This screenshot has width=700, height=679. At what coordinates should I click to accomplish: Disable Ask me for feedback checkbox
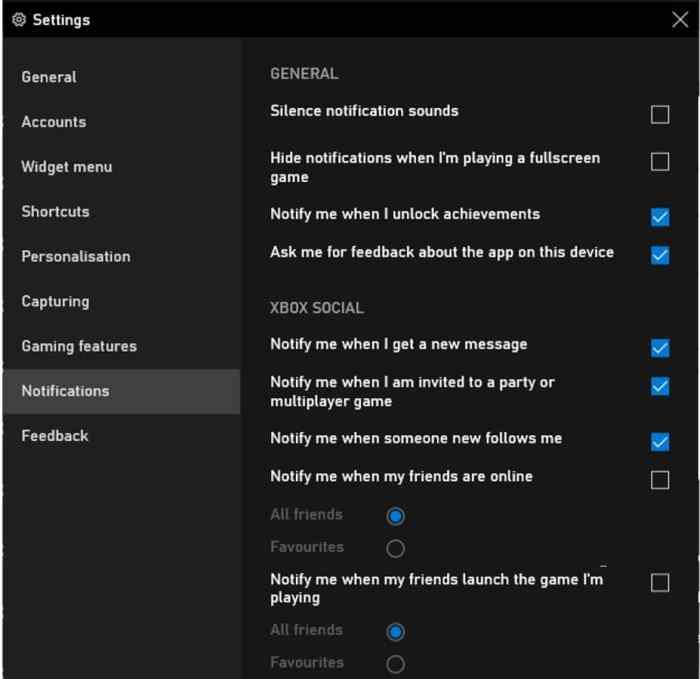(x=659, y=255)
